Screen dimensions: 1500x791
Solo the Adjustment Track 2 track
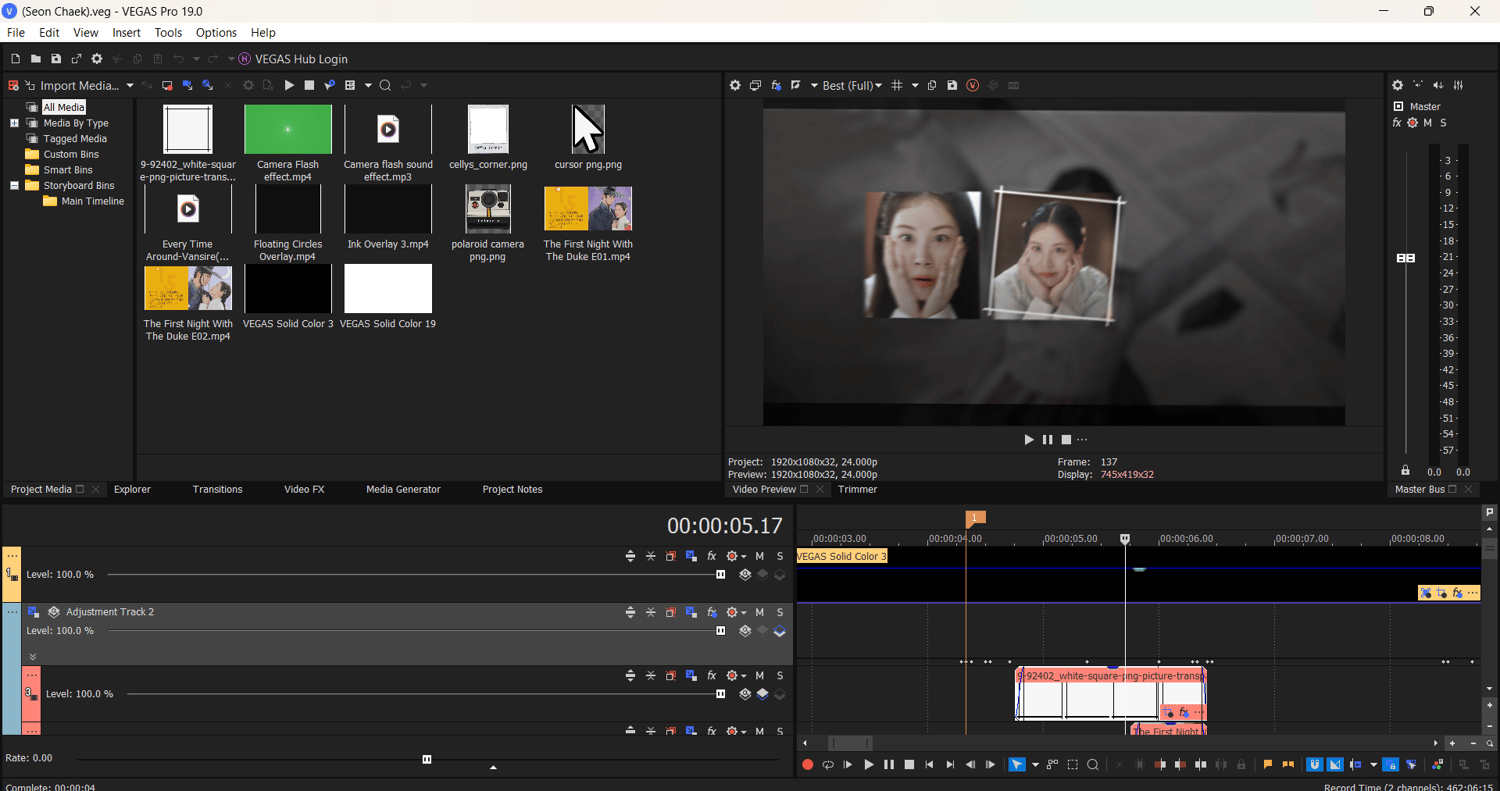click(x=780, y=612)
